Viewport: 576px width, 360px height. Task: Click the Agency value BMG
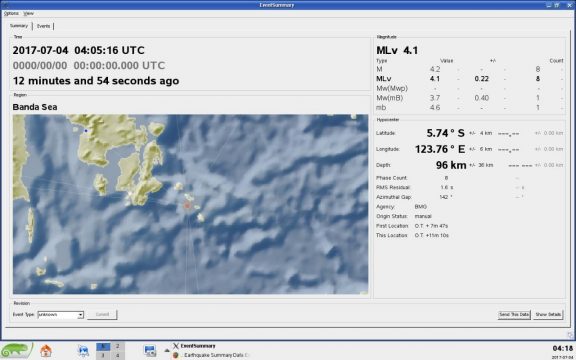coord(421,207)
